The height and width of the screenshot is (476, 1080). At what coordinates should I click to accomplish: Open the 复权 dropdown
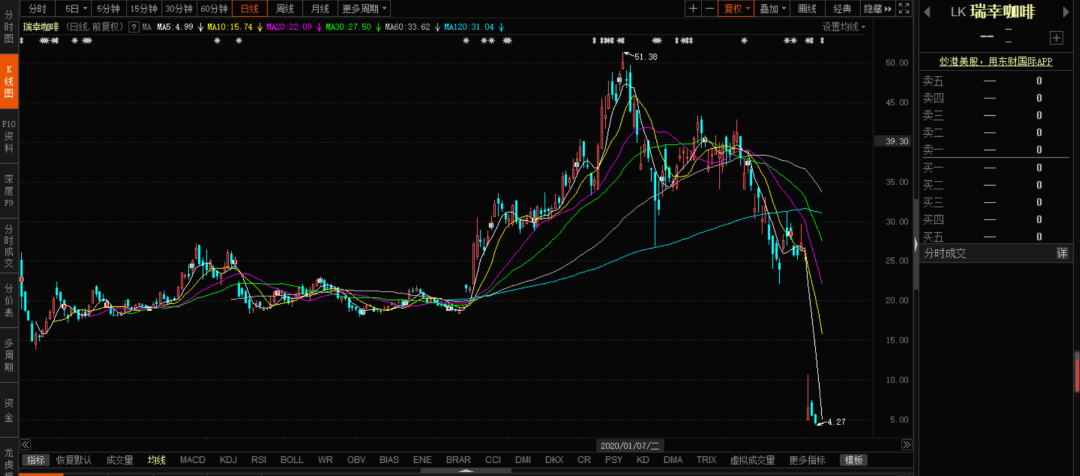tap(737, 8)
